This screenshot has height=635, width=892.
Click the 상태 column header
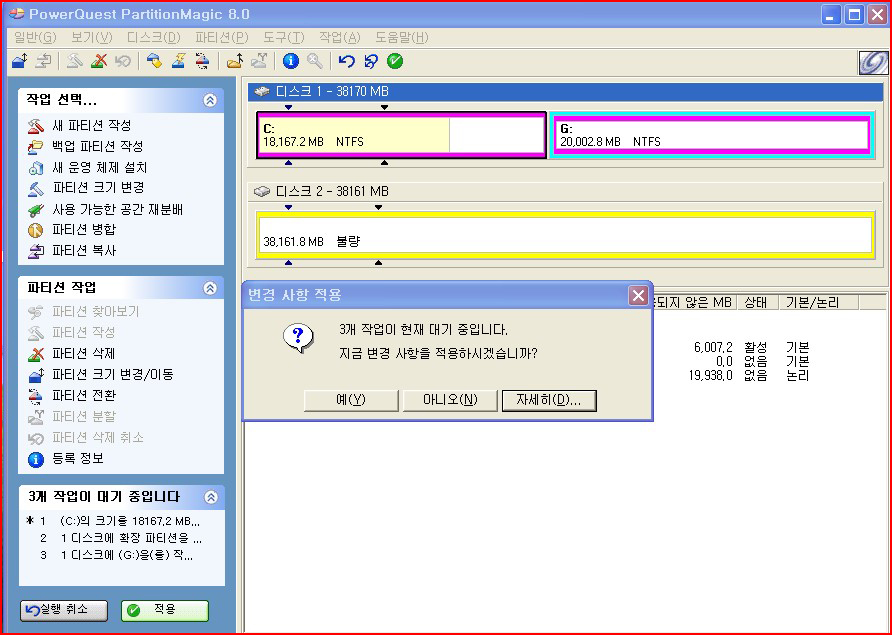tap(756, 303)
